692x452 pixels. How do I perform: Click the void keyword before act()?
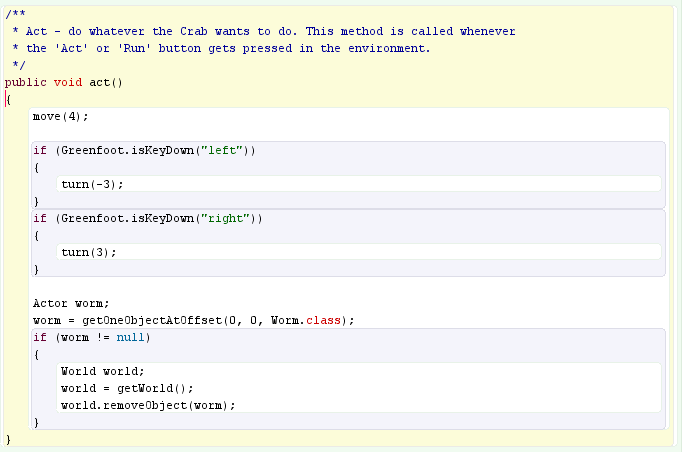coord(68,82)
